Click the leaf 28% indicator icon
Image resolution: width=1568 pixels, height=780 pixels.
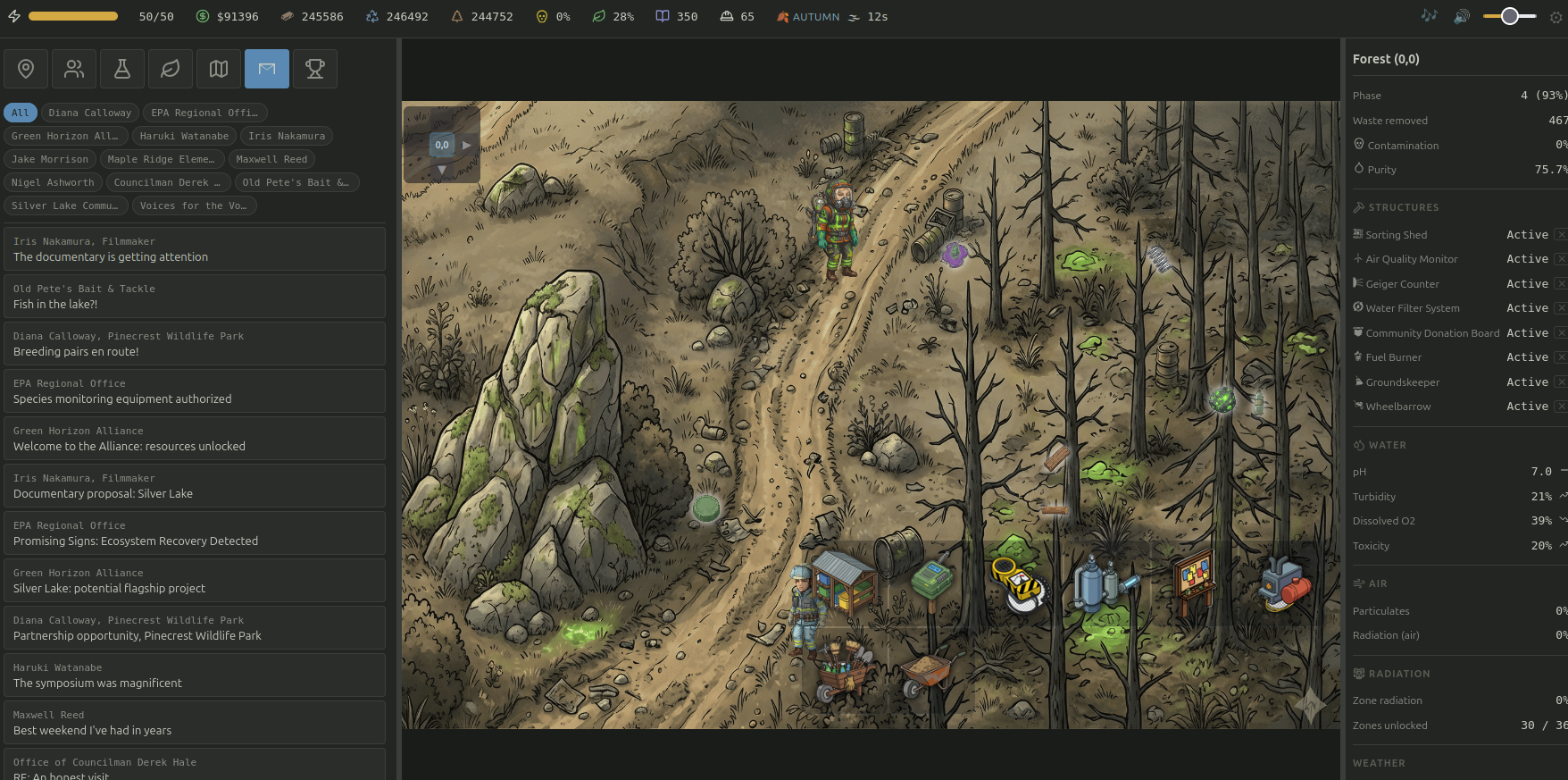point(599,16)
